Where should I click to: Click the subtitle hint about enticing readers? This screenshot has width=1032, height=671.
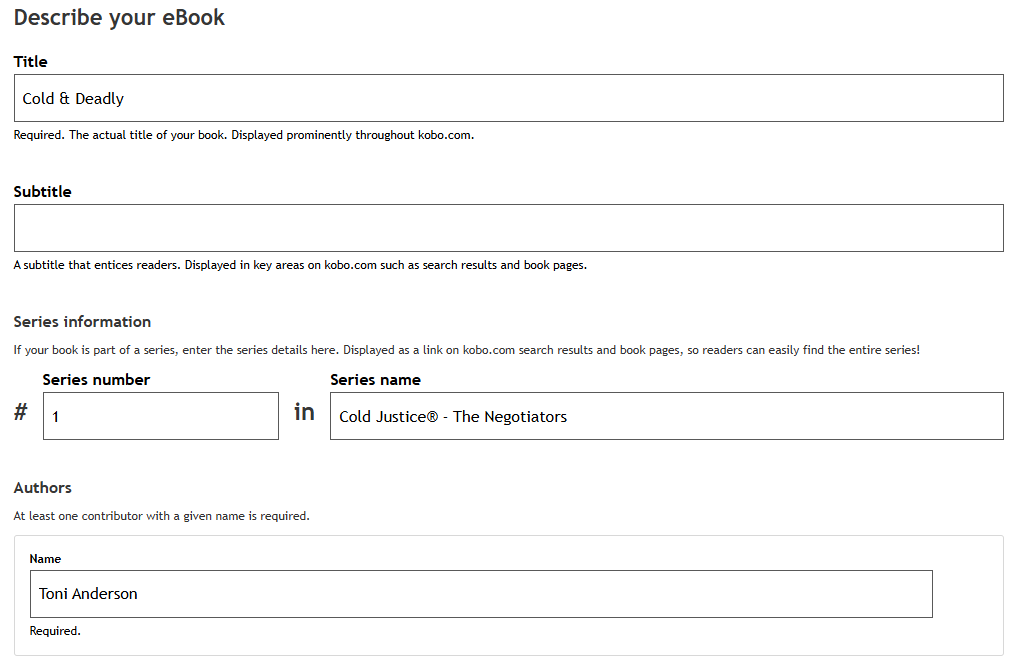[300, 265]
